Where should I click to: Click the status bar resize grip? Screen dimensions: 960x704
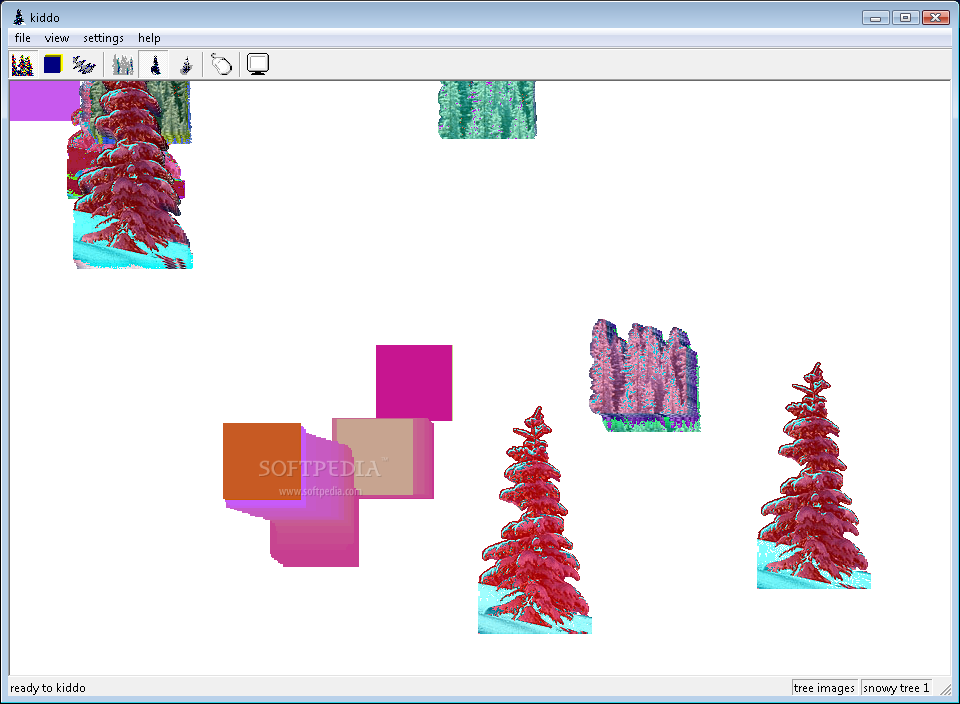point(945,689)
